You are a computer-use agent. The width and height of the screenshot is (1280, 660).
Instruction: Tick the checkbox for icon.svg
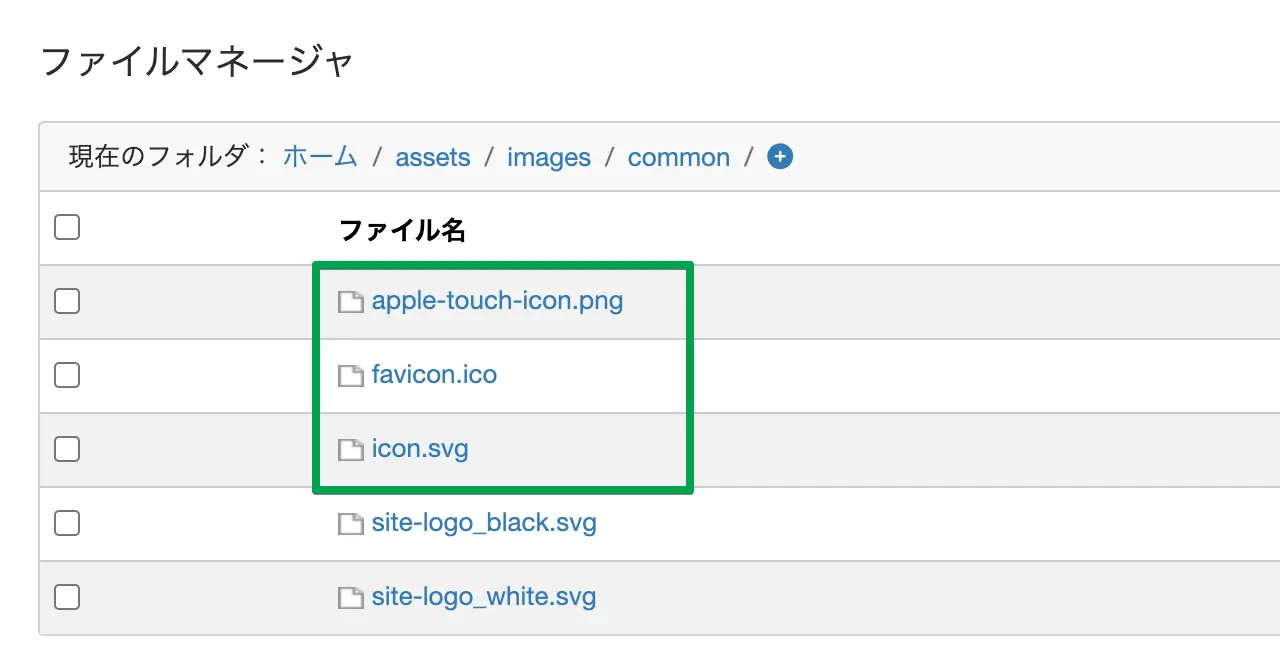(67, 449)
